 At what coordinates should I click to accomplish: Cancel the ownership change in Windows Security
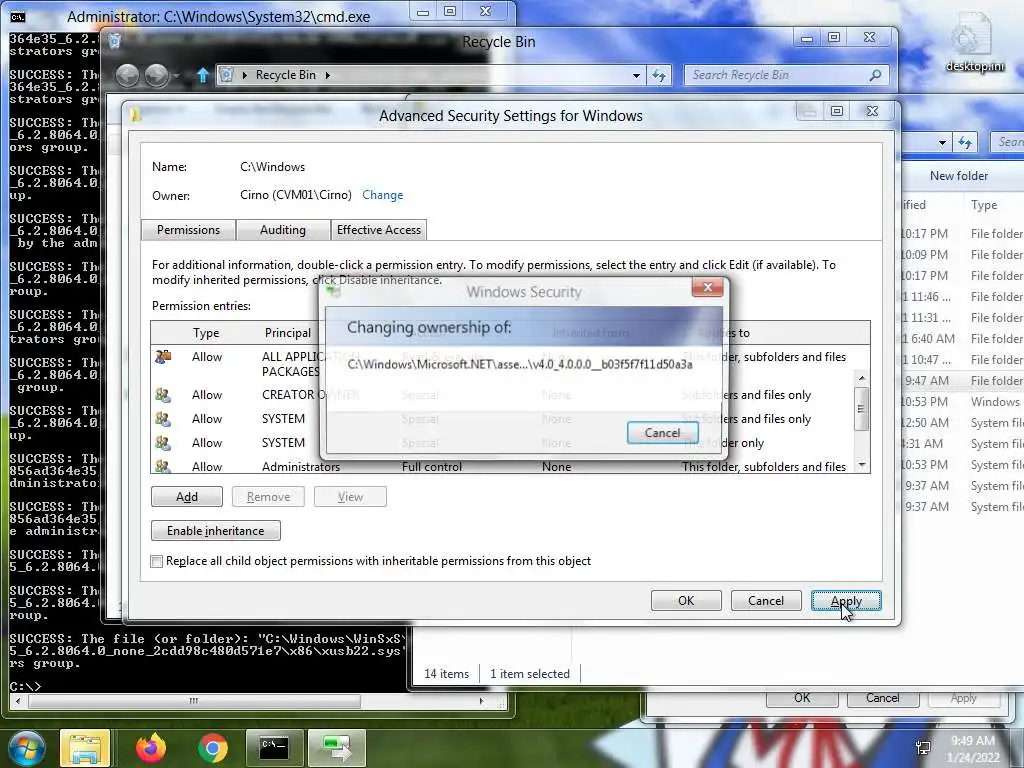(x=662, y=433)
